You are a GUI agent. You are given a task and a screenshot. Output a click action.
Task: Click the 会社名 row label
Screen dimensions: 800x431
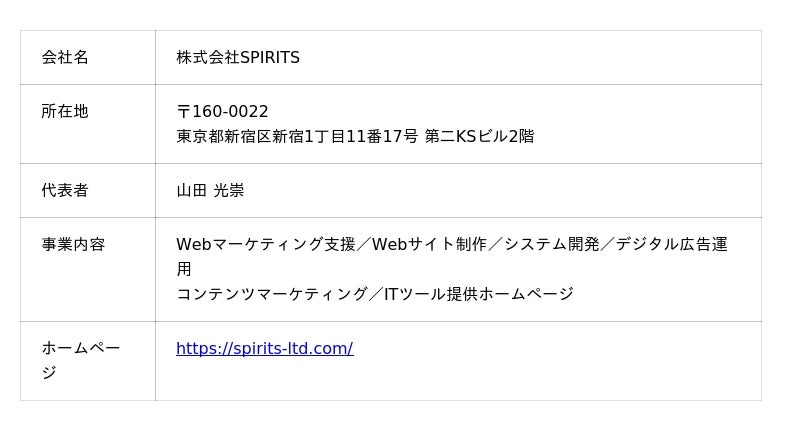(65, 58)
